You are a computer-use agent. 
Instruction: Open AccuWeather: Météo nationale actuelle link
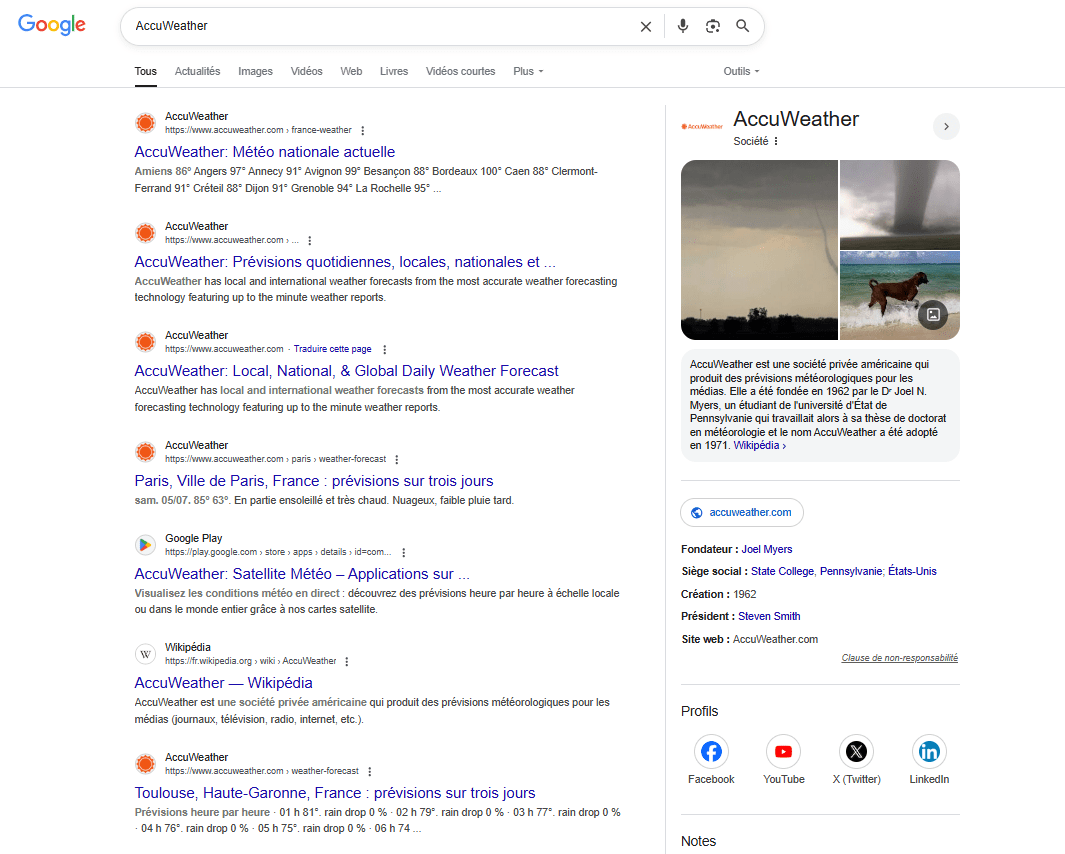coord(265,152)
